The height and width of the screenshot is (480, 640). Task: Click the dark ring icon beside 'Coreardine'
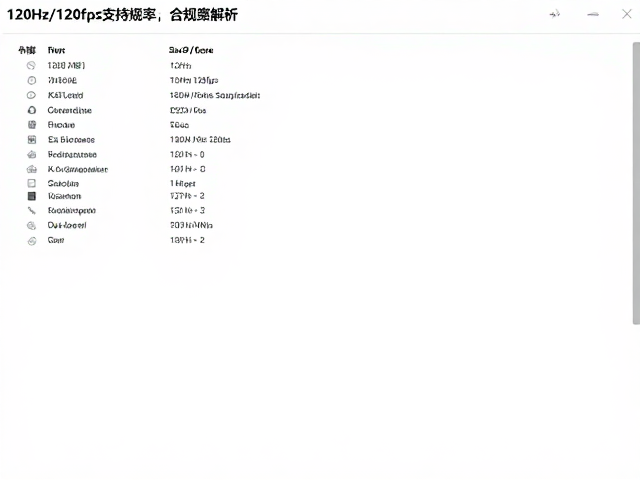(x=32, y=110)
